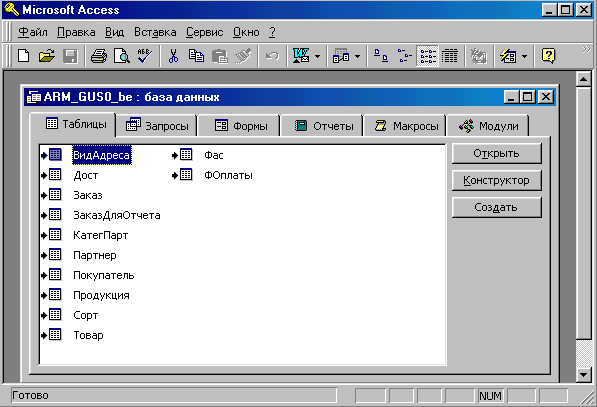
Task: Click the New Object AutoForm icon
Action: [x=508, y=56]
